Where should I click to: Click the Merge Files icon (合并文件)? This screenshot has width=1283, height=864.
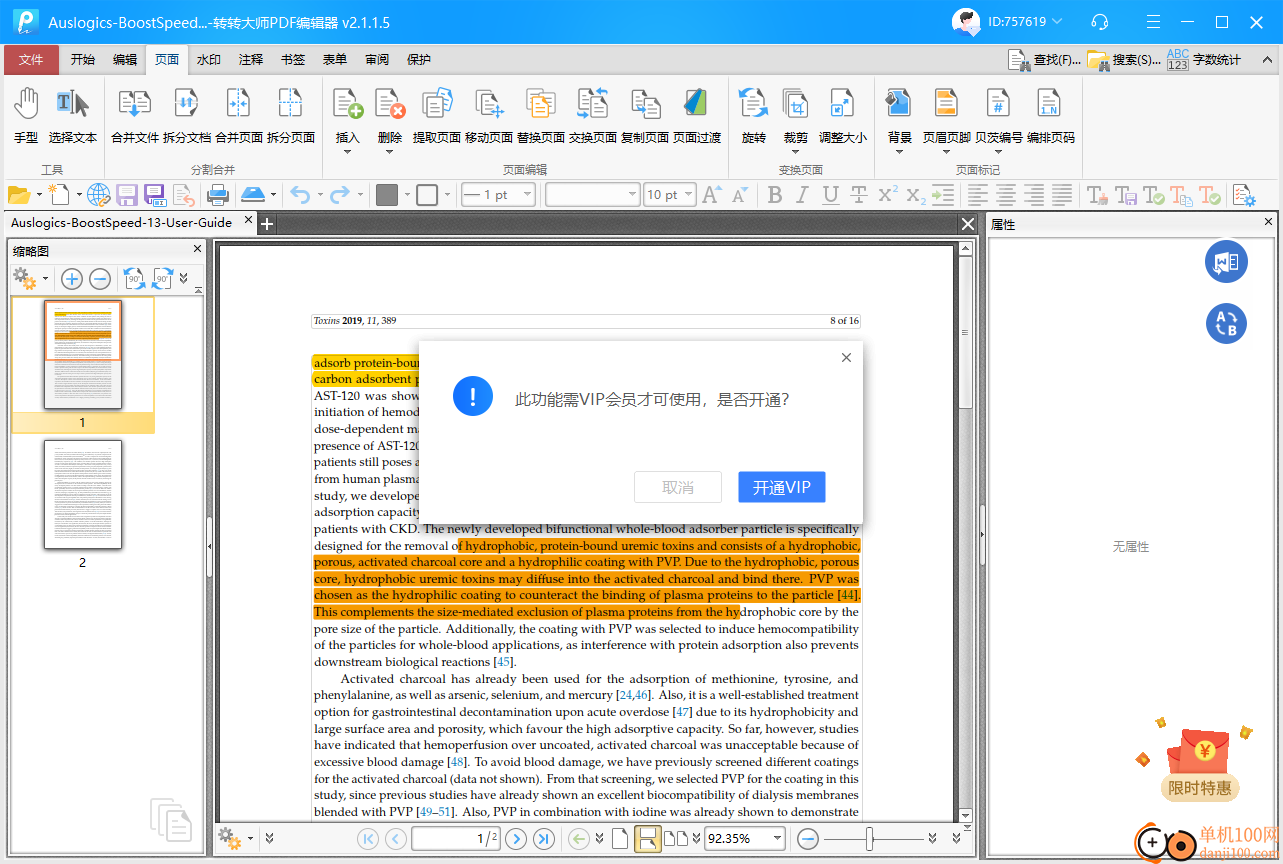pos(135,116)
